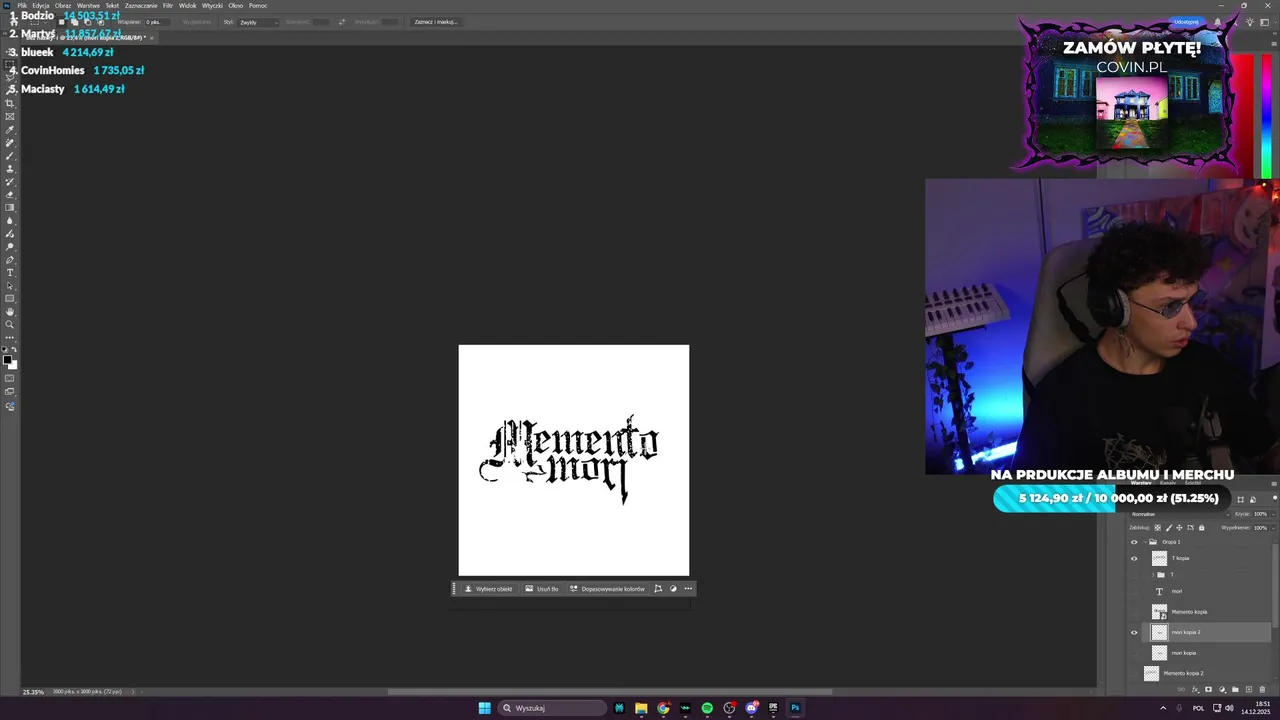Select the Crop tool
The height and width of the screenshot is (720, 1280).
(10, 103)
